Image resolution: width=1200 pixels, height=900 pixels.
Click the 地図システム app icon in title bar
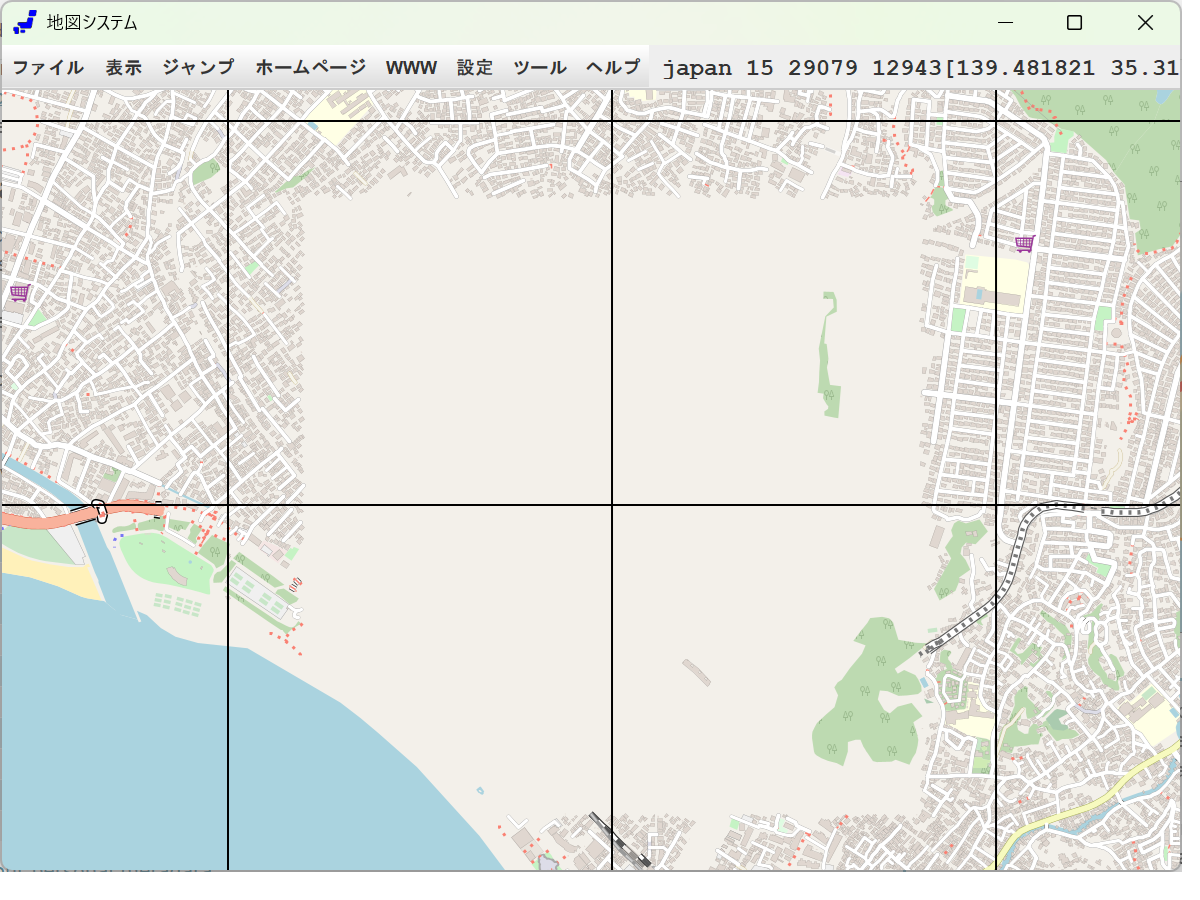tap(25, 22)
